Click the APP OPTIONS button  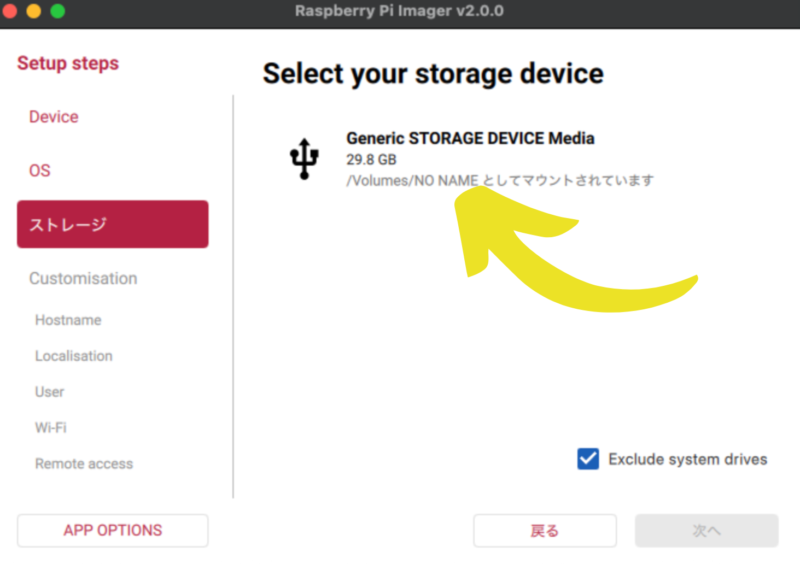click(112, 531)
